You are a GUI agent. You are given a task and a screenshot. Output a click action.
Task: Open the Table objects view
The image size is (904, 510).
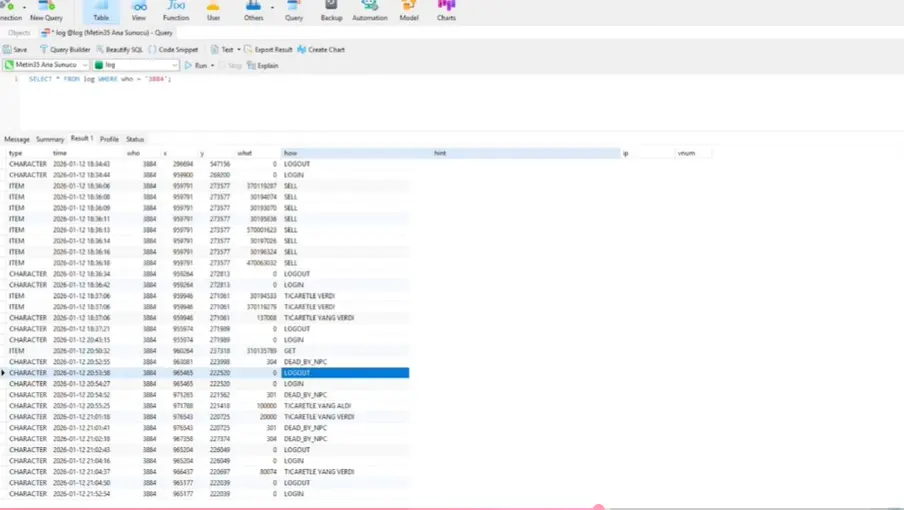tap(101, 11)
